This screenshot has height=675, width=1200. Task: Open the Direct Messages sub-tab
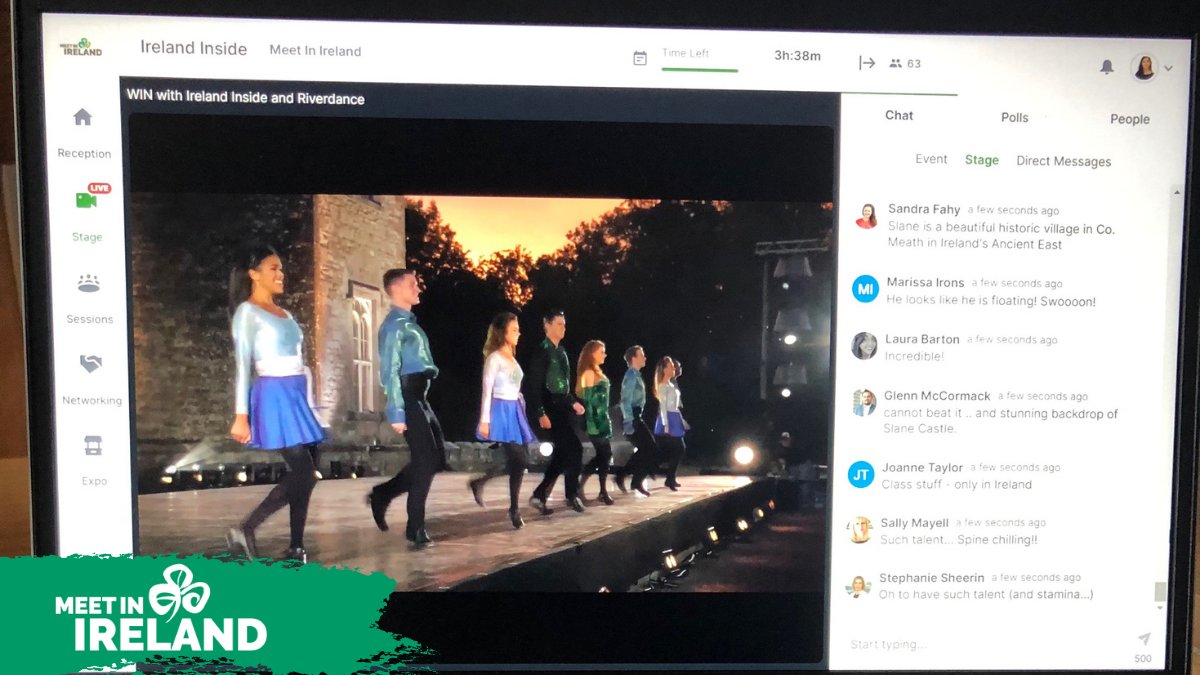pos(1064,161)
